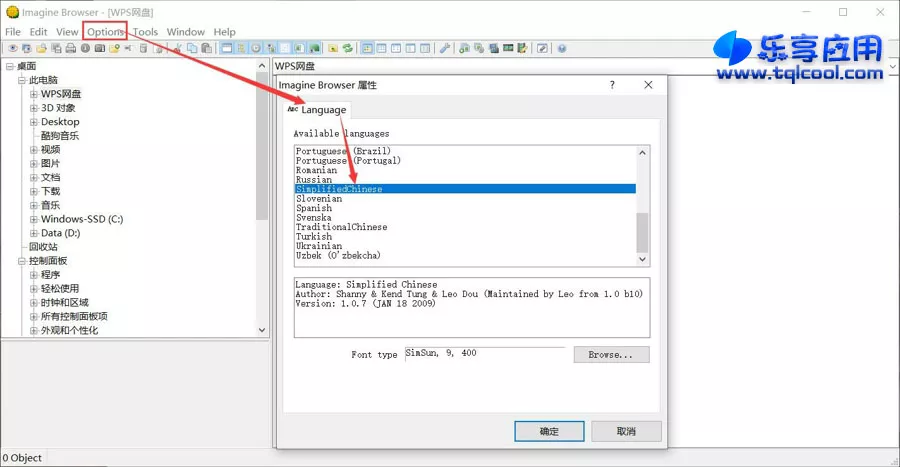Select SimplifiedChinese in language list
This screenshot has height=467, width=900.
(465, 189)
